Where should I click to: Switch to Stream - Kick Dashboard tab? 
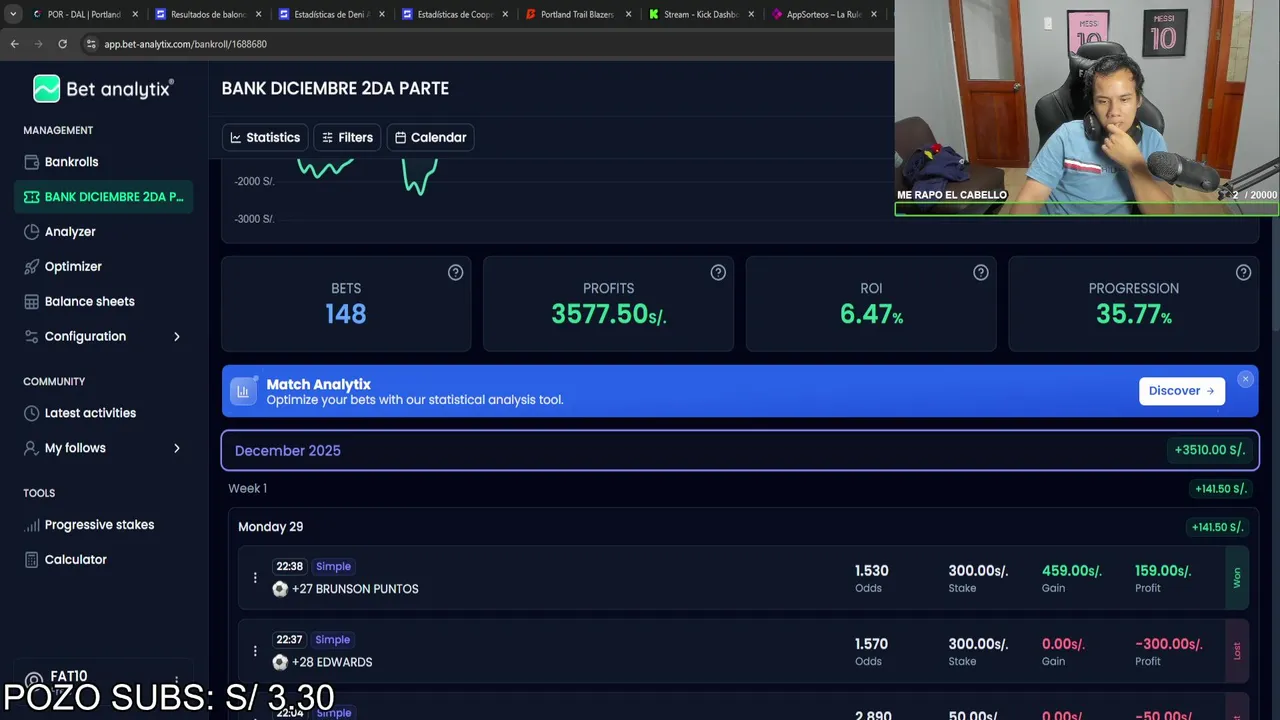pyautogui.click(x=700, y=15)
